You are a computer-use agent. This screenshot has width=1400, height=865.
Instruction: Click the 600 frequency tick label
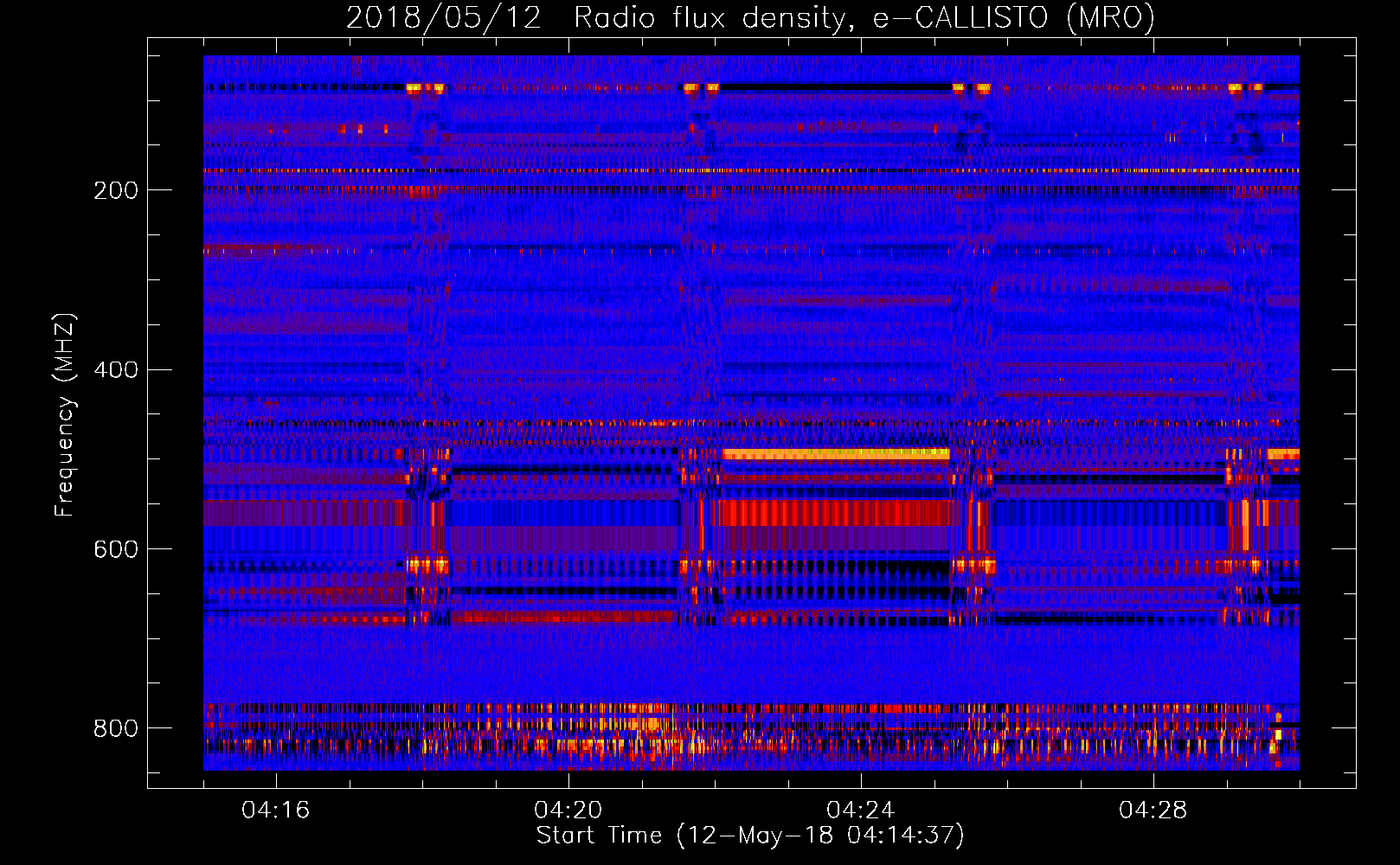click(x=116, y=550)
